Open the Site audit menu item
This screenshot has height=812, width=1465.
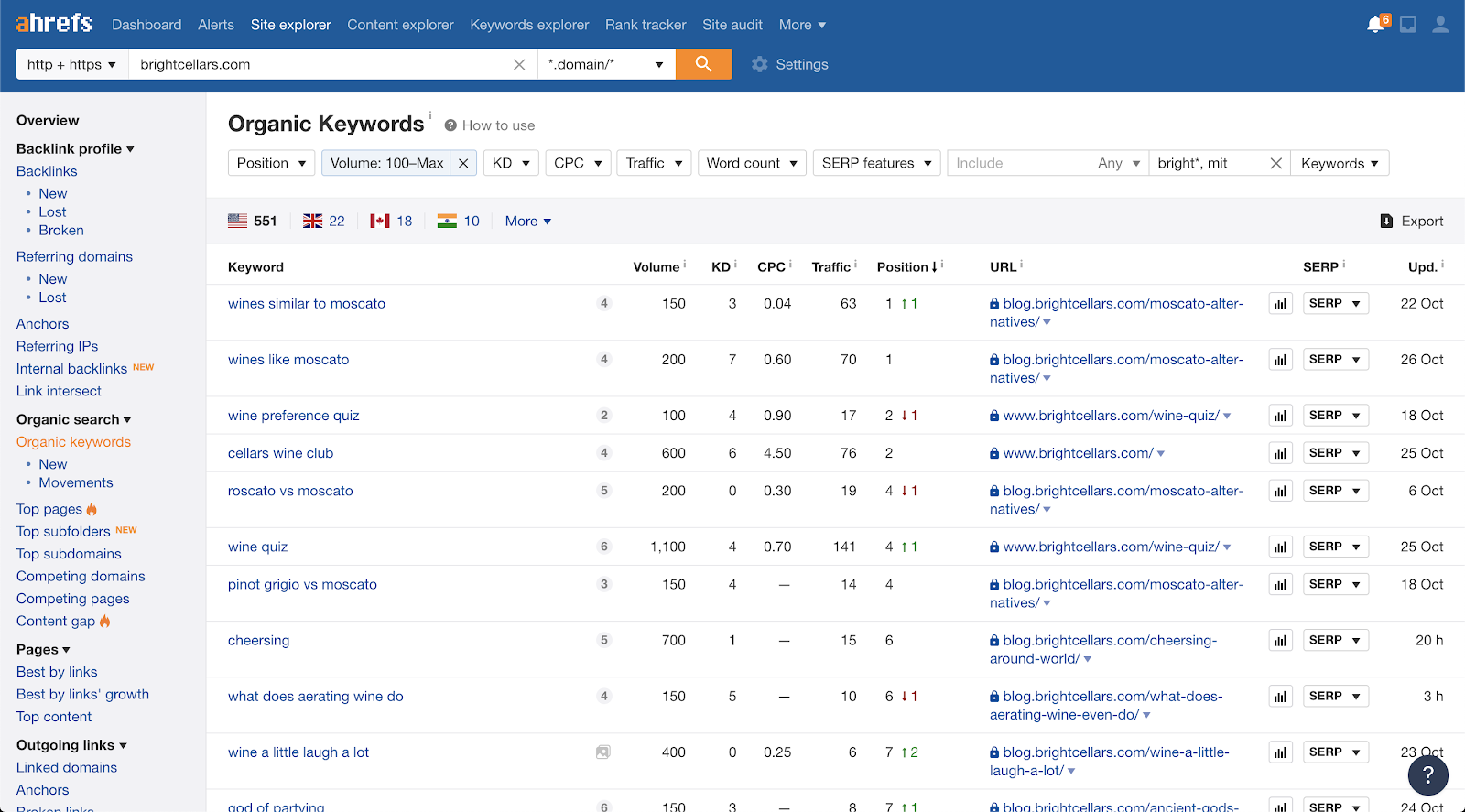pyautogui.click(x=732, y=25)
